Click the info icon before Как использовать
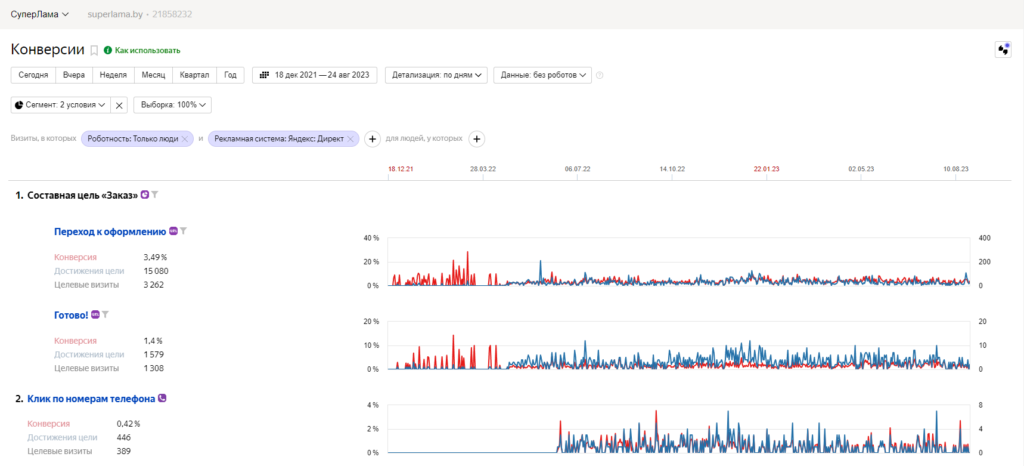The image size is (1024, 466). 108,50
